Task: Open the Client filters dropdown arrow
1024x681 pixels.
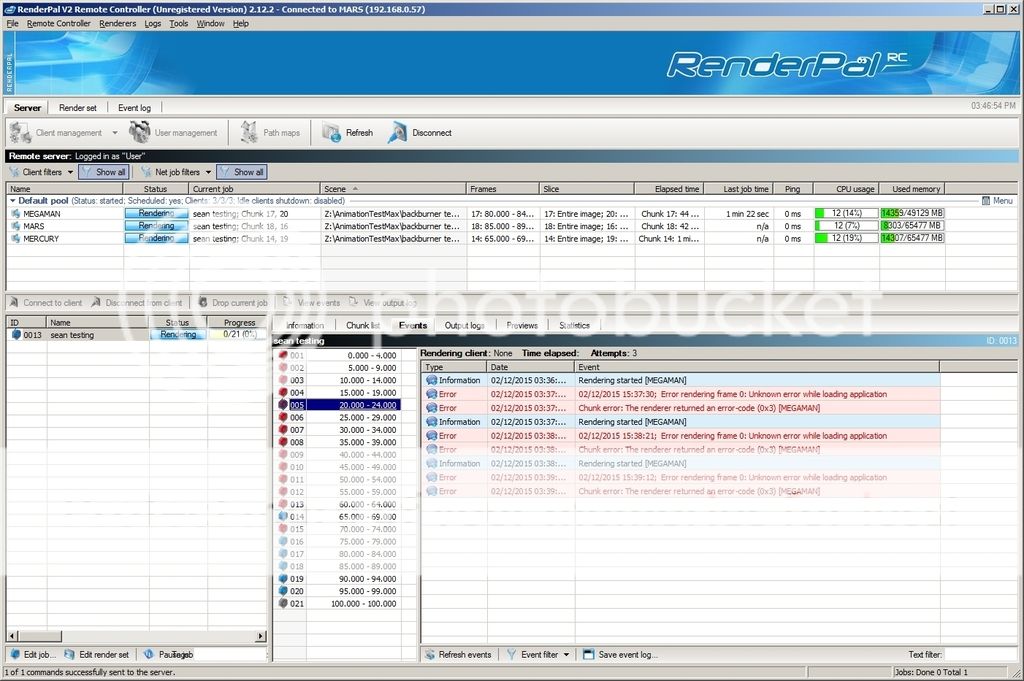Action: 71,172
